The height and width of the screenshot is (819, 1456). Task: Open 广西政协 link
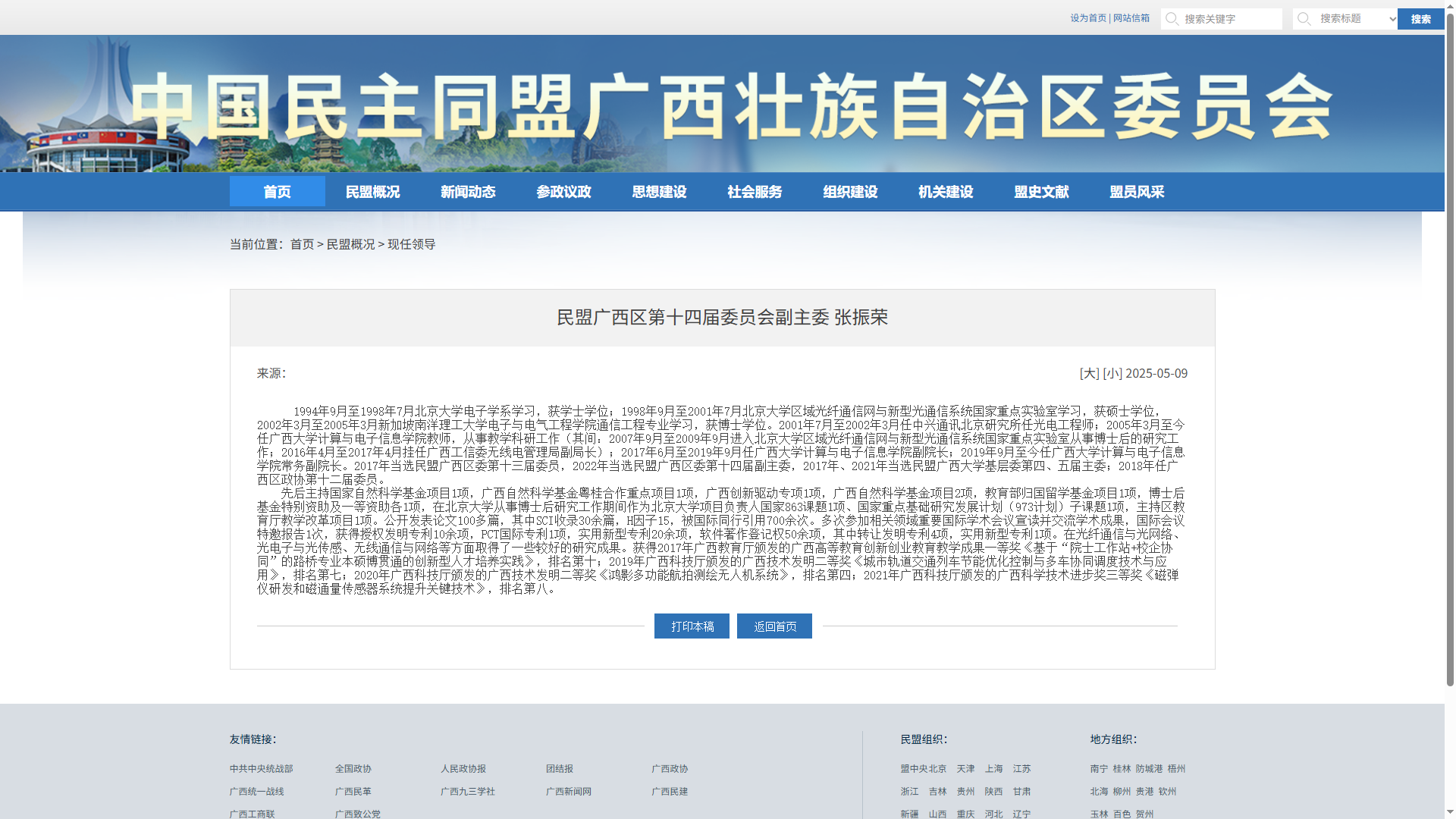[x=670, y=769]
